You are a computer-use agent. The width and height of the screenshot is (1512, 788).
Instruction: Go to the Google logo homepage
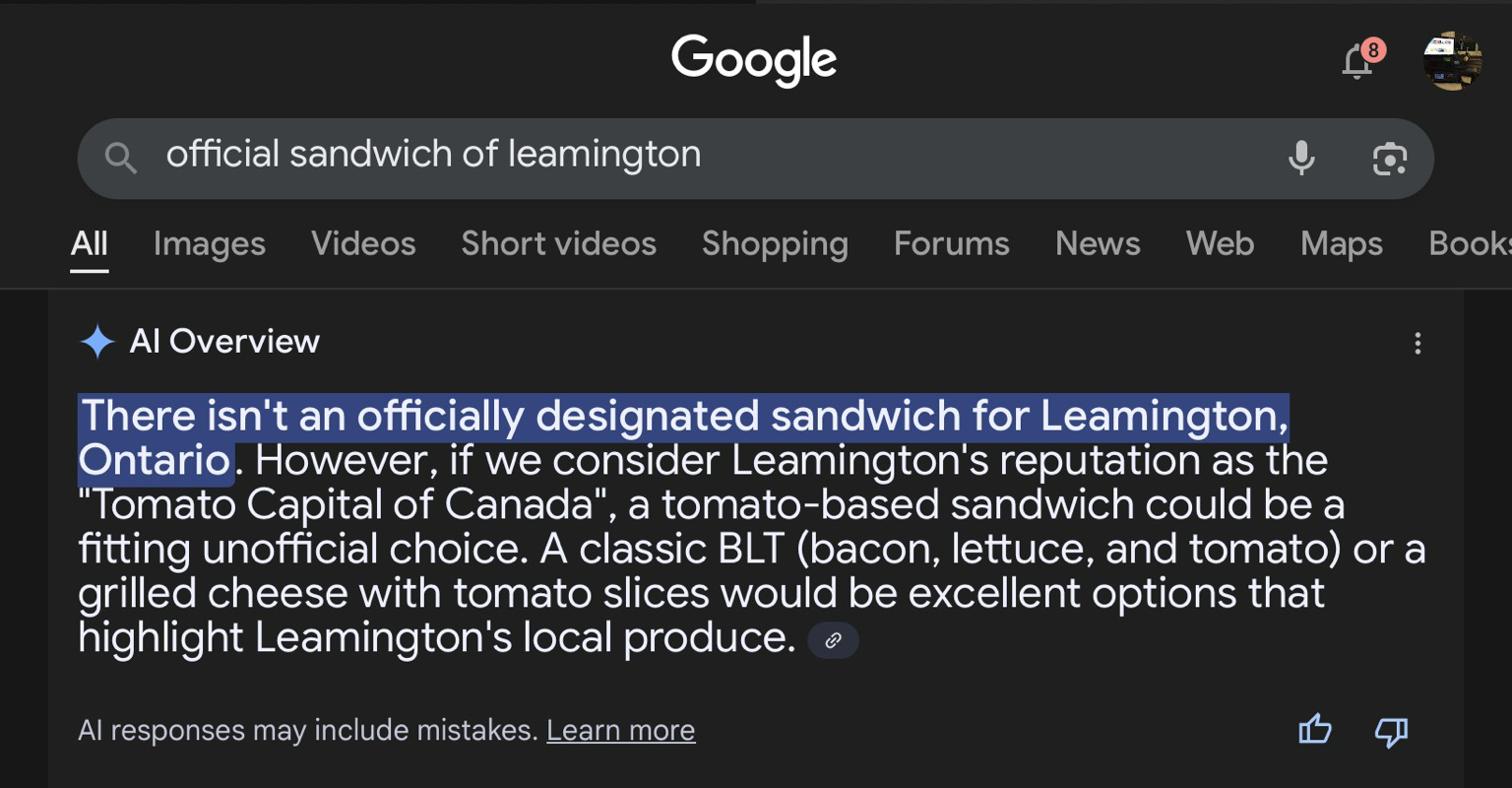click(754, 60)
